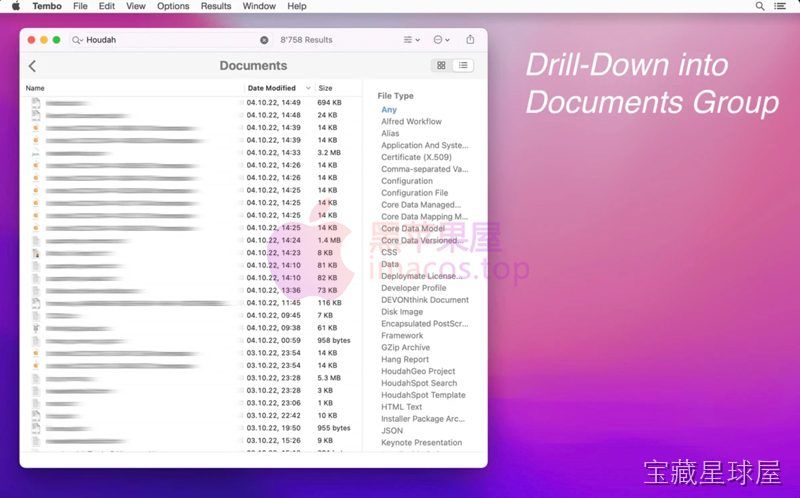Click the search magnifier options icon

pos(77,40)
